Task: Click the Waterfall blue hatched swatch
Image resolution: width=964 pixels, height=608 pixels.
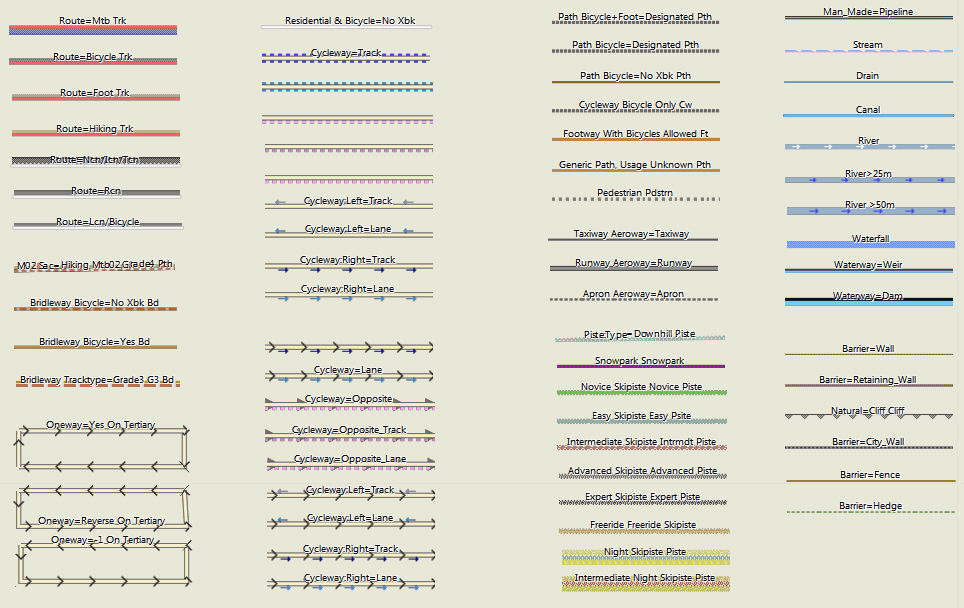Action: pyautogui.click(x=869, y=244)
